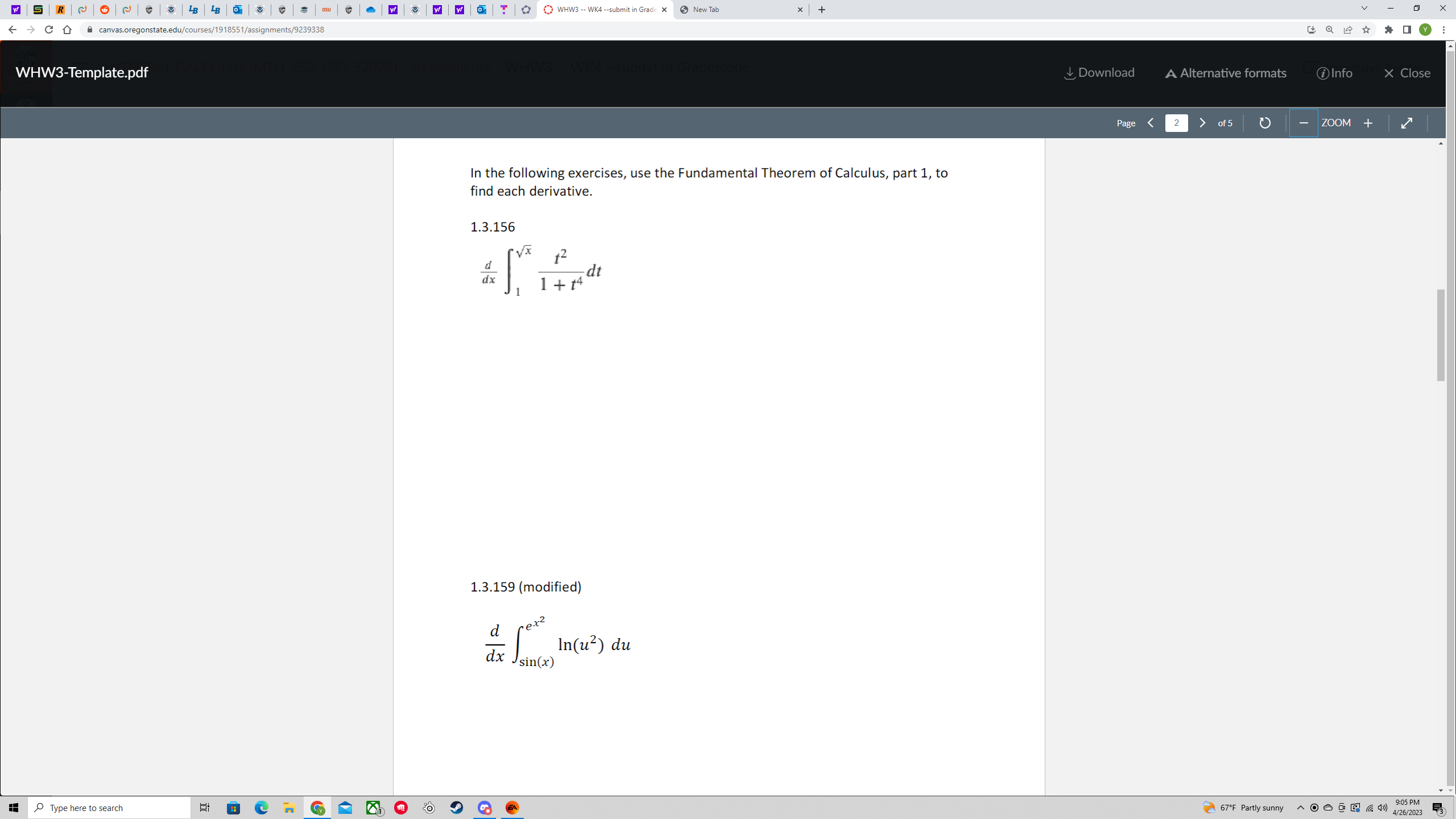Zoom in on the PDF with the plus icon
The width and height of the screenshot is (1456, 819).
coord(1368,123)
